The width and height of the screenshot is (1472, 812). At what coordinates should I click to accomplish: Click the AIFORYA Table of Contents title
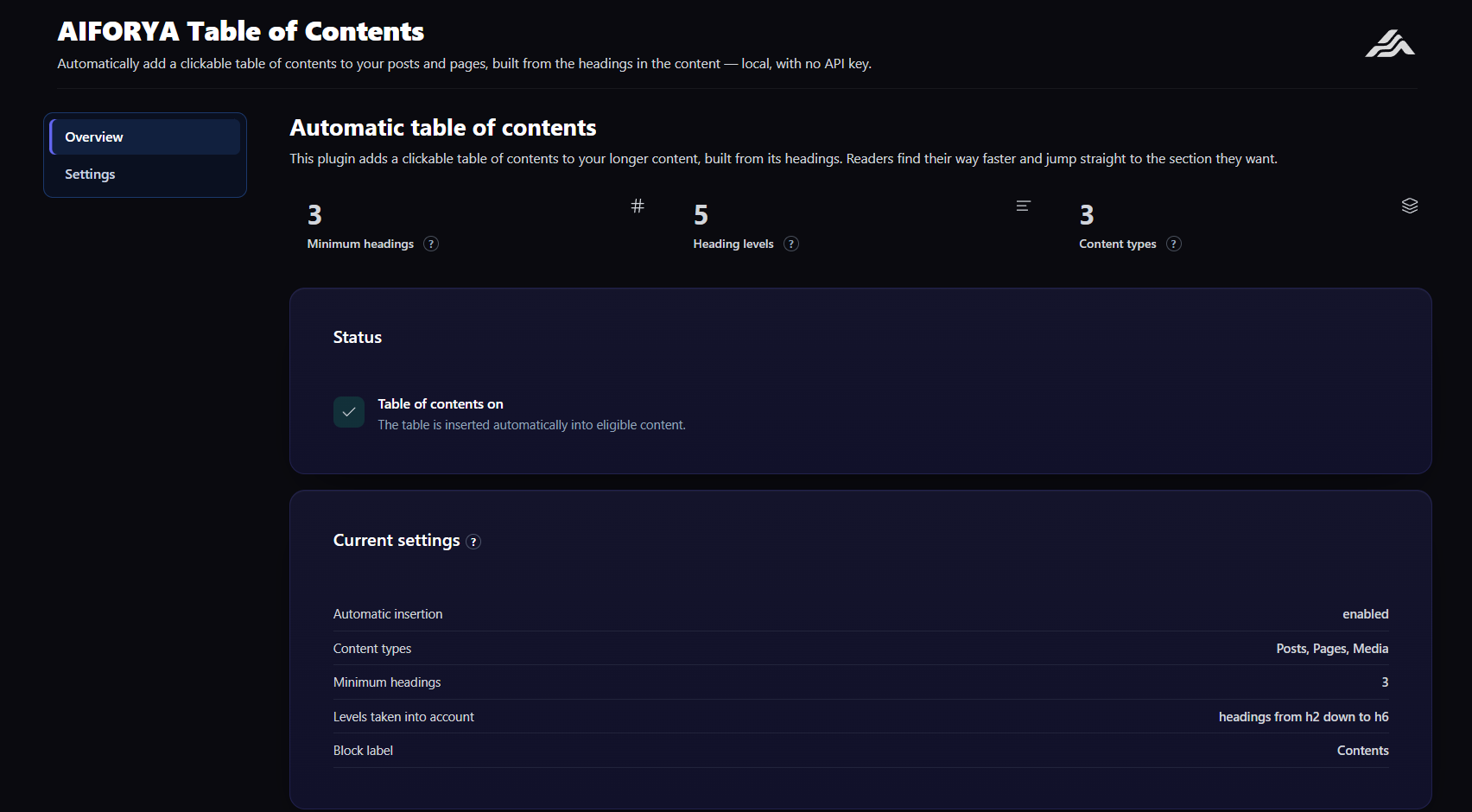coord(241,31)
